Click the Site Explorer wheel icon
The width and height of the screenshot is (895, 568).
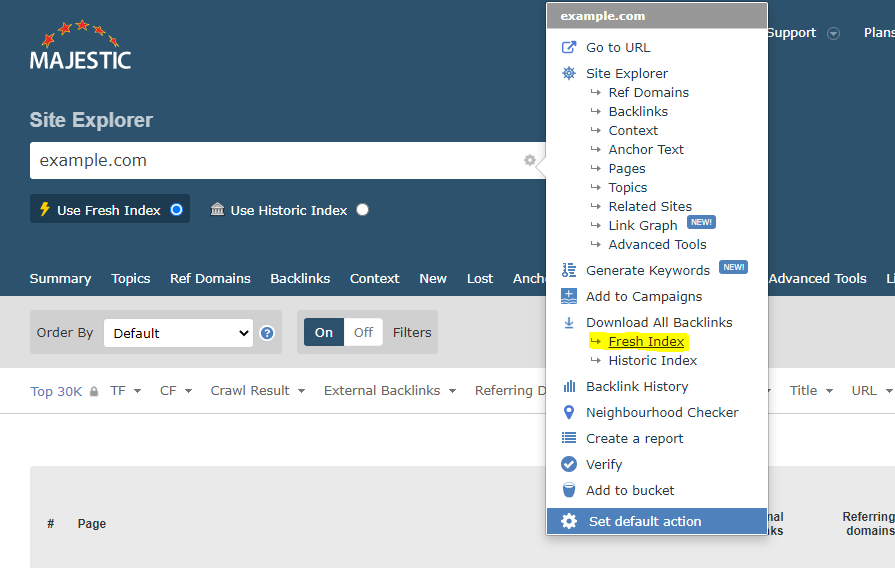click(569, 73)
